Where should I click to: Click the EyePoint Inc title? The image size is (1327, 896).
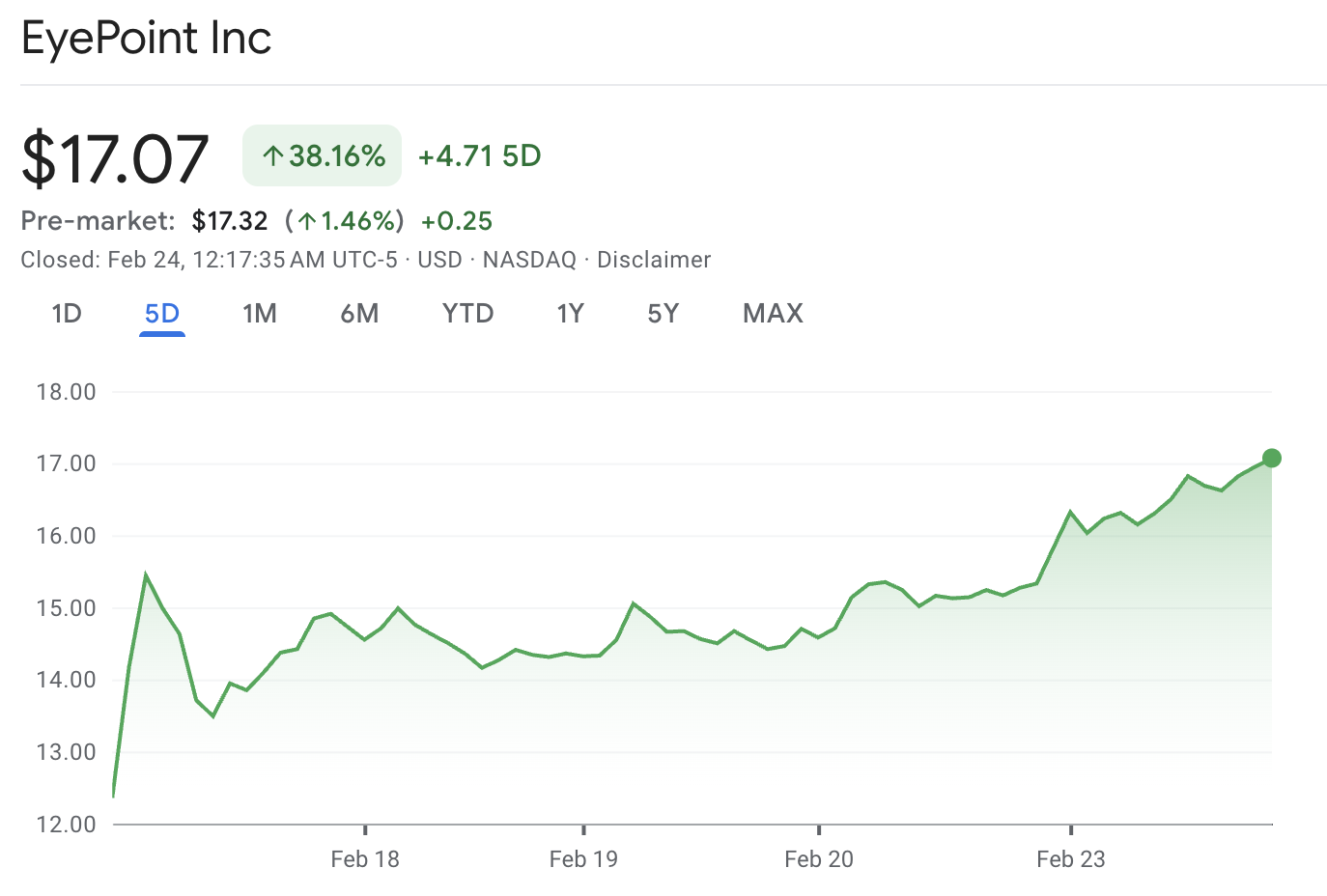145,39
